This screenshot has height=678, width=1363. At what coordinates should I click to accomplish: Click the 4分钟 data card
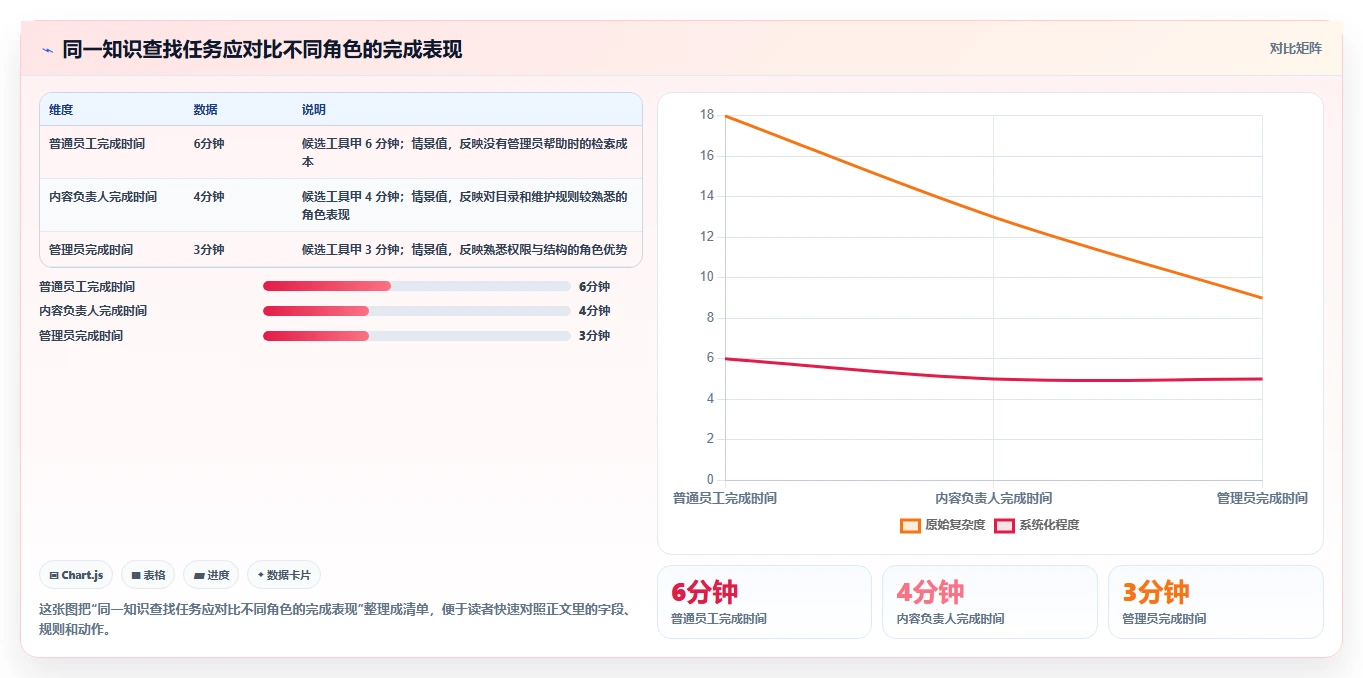[990, 602]
